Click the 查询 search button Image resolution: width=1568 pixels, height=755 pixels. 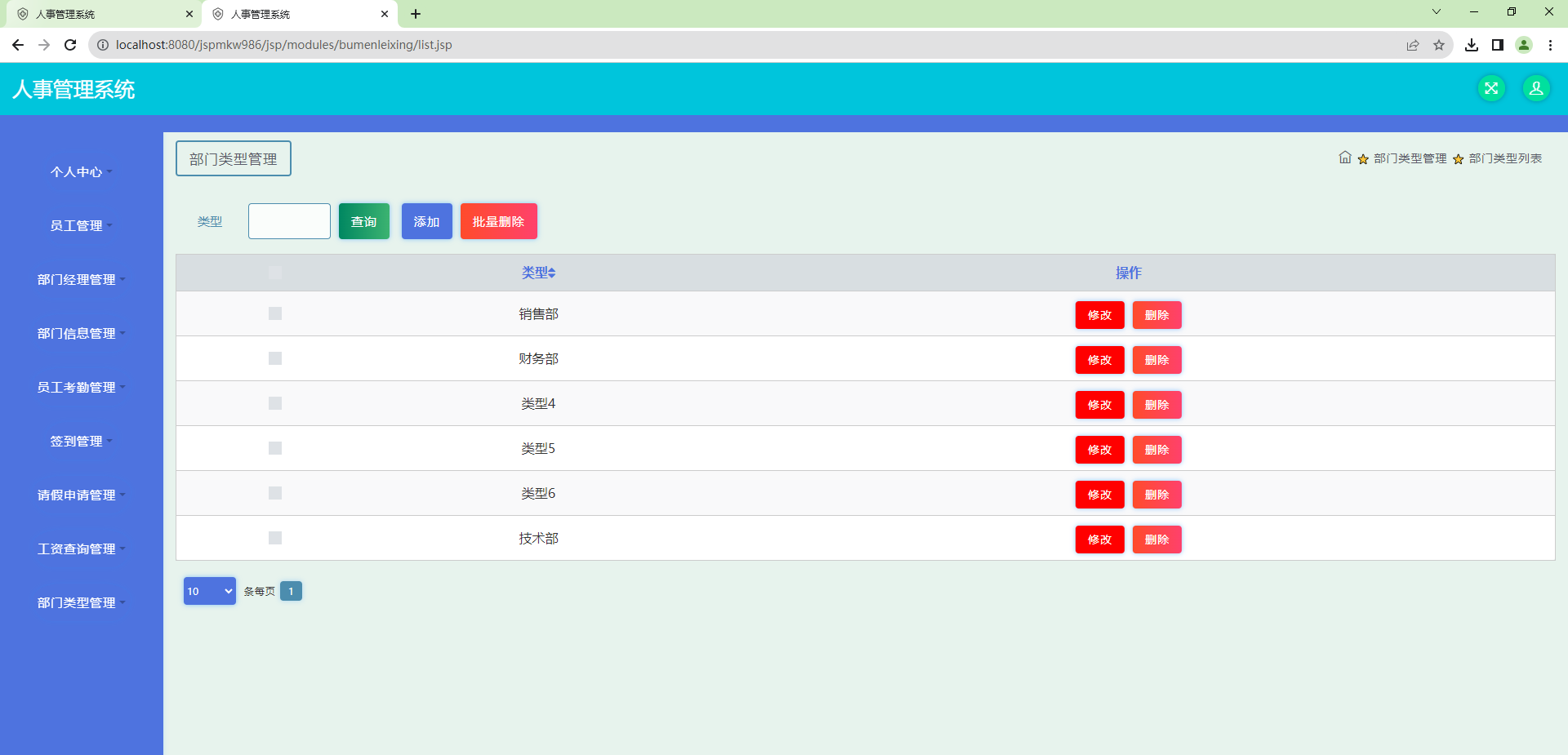point(363,221)
